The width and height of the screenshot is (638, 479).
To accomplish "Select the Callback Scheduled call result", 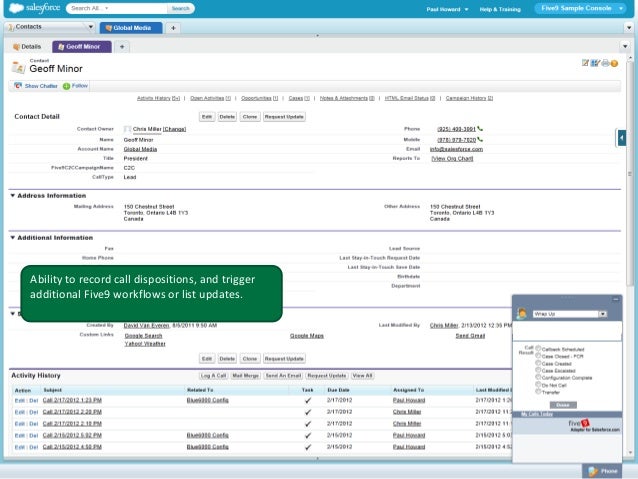I will tap(538, 348).
